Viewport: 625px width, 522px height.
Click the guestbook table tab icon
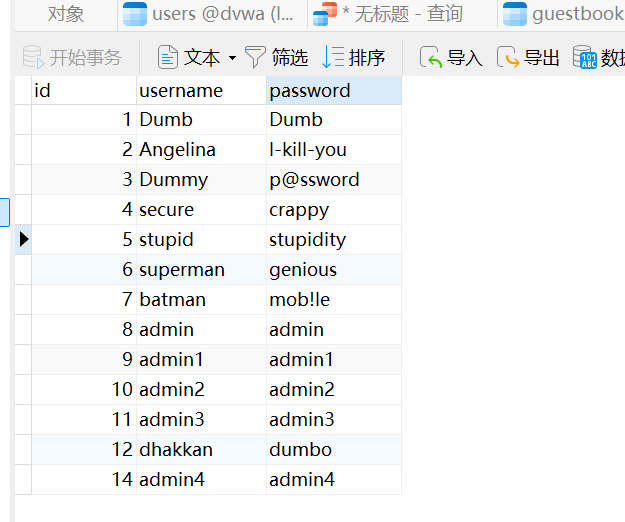click(515, 14)
